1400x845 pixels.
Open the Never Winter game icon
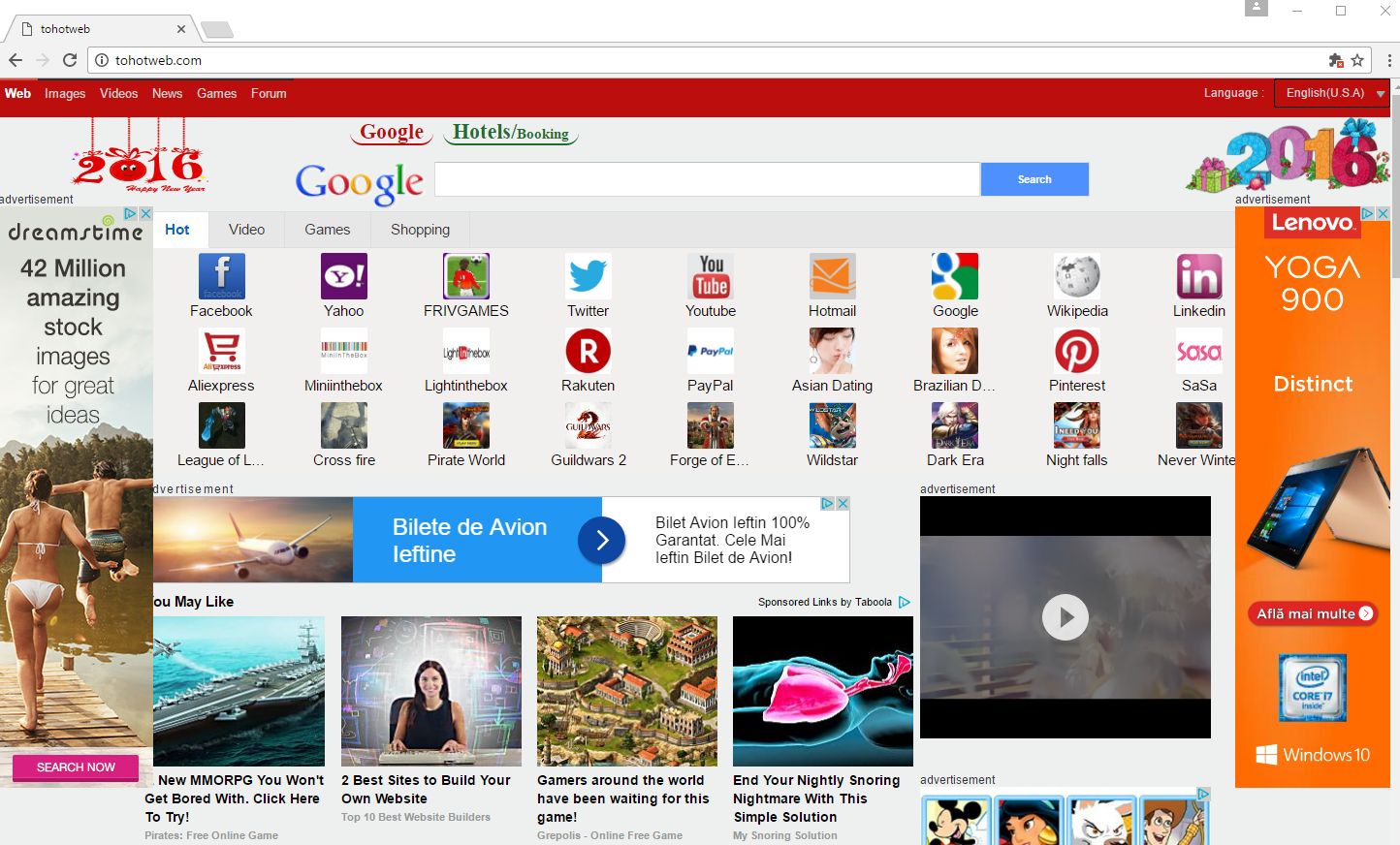pyautogui.click(x=1199, y=425)
